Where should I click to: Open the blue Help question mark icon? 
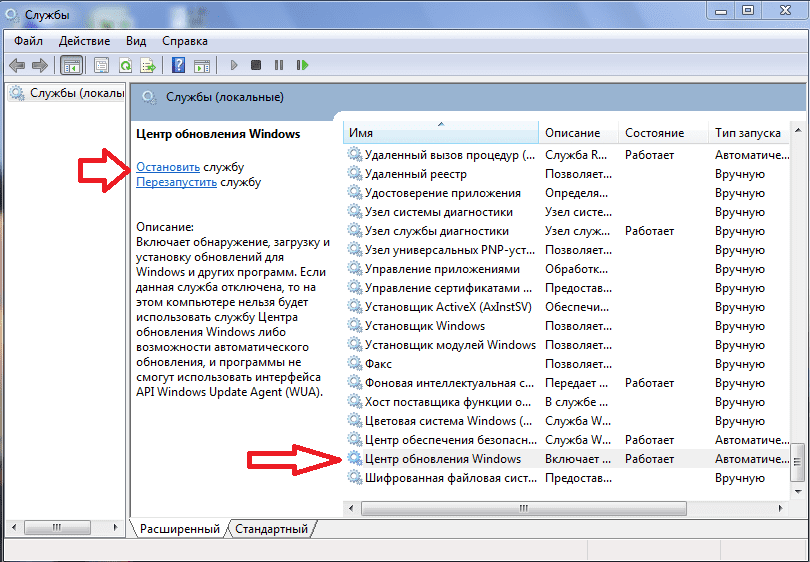[x=178, y=65]
